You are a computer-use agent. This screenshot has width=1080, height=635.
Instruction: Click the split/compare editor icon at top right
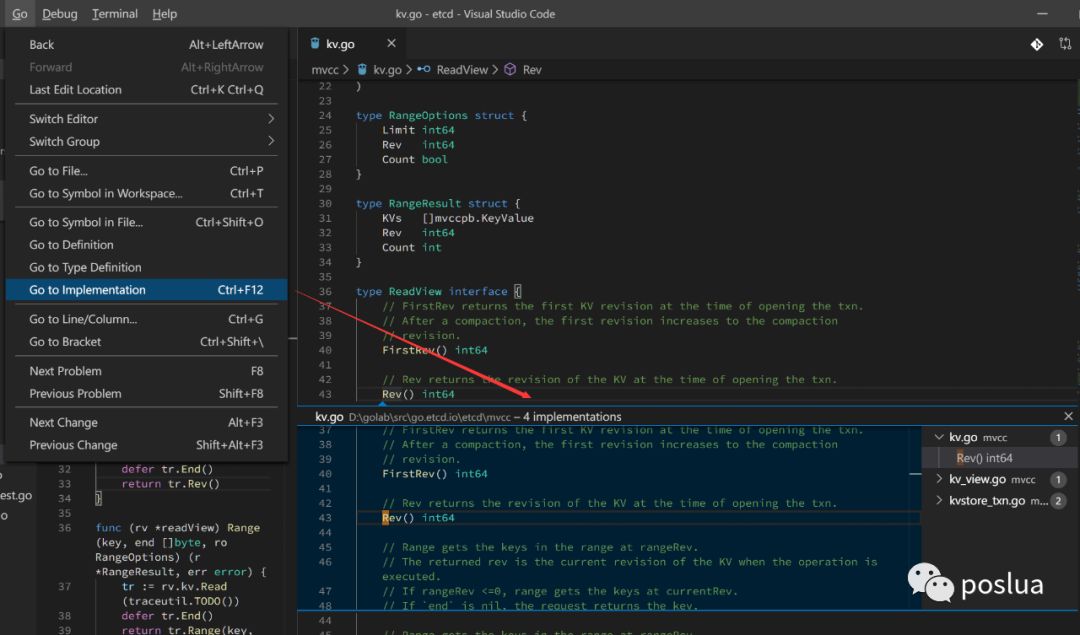click(1065, 44)
